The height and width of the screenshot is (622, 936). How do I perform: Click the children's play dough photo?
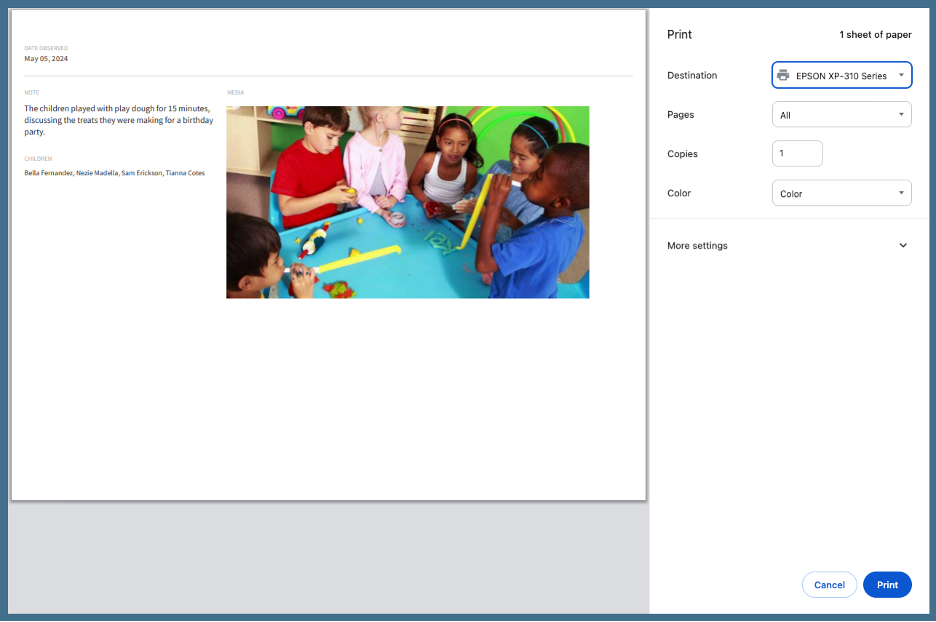coord(408,201)
